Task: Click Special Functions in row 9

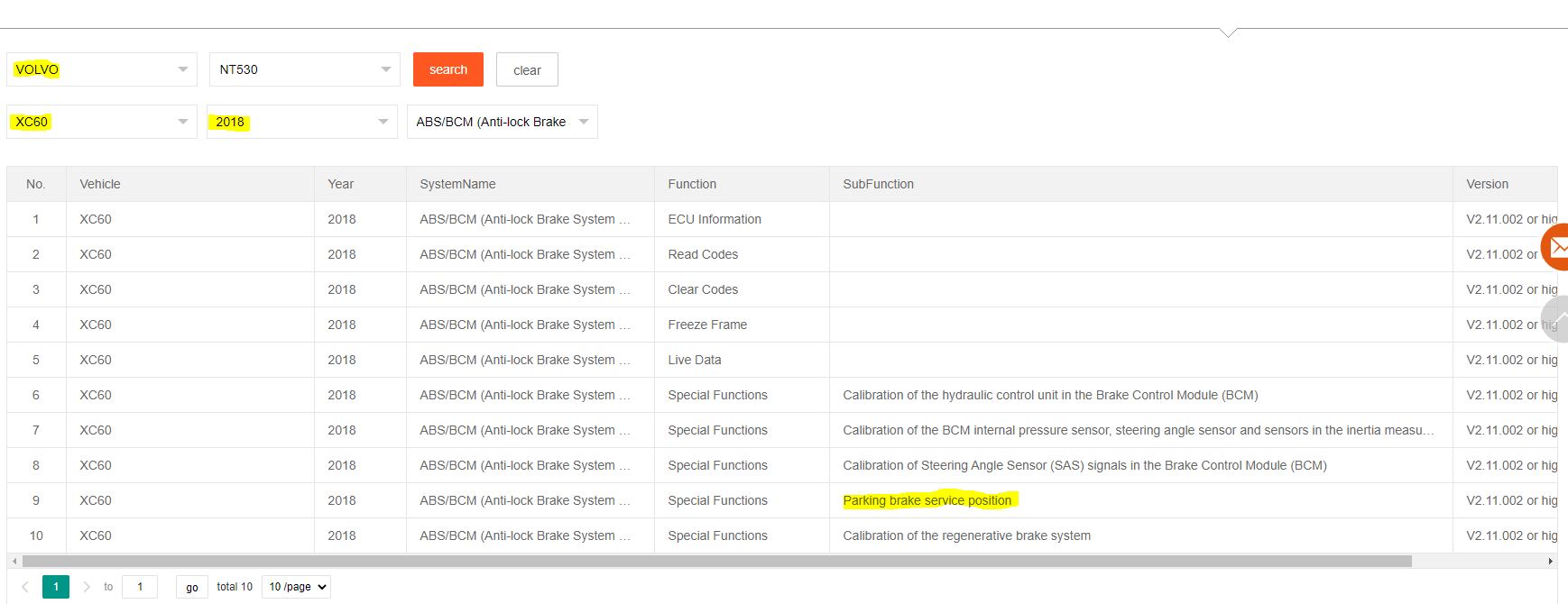Action: click(717, 500)
